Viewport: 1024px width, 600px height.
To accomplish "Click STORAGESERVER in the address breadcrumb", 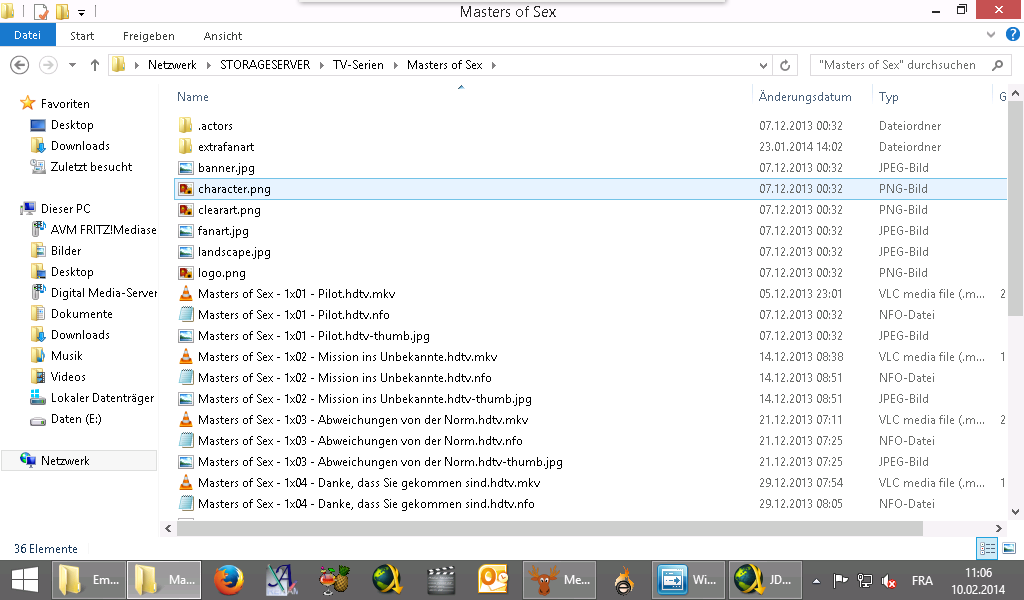I will coord(264,65).
